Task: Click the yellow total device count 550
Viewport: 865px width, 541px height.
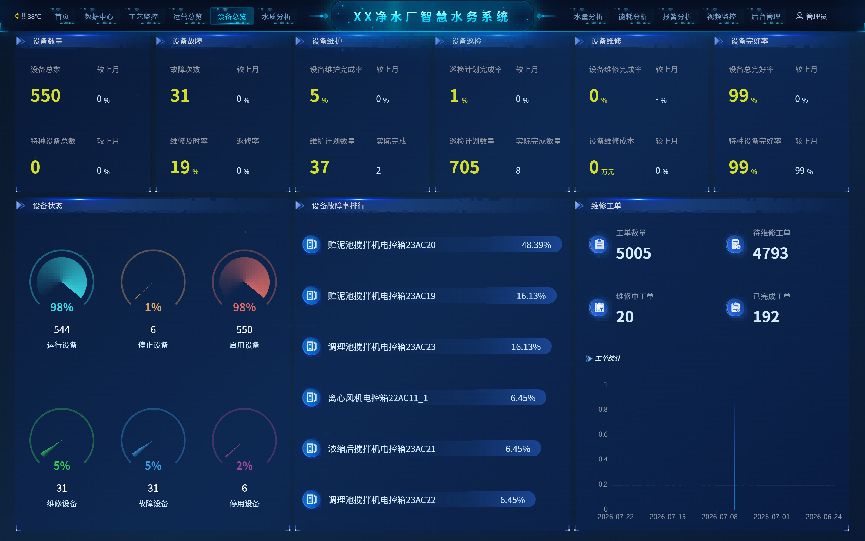Action: point(45,96)
